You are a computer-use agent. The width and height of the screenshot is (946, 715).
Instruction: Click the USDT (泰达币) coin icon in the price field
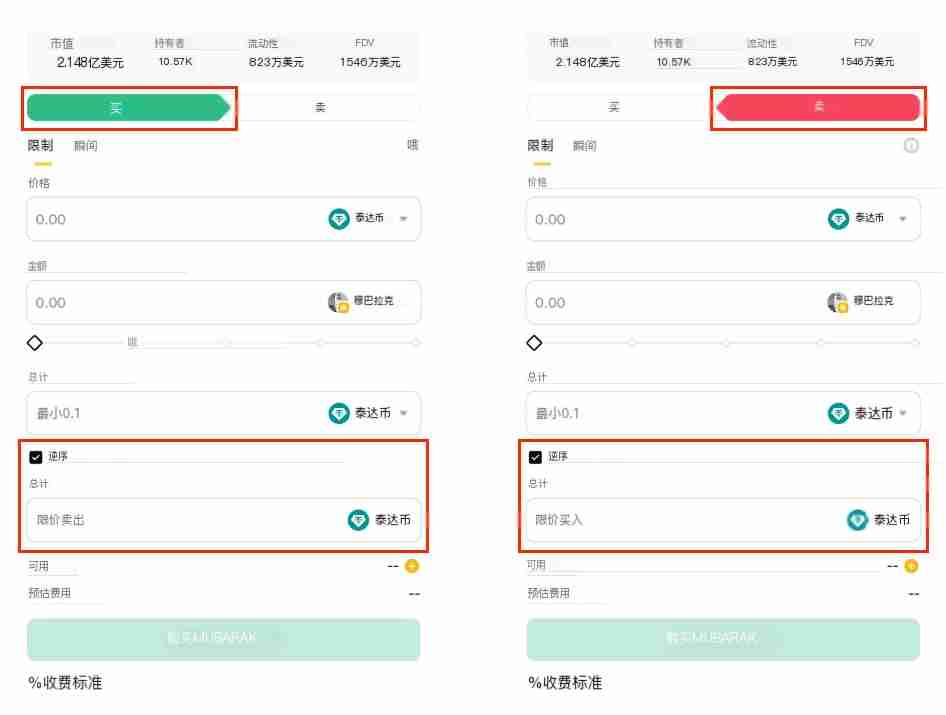(339, 219)
